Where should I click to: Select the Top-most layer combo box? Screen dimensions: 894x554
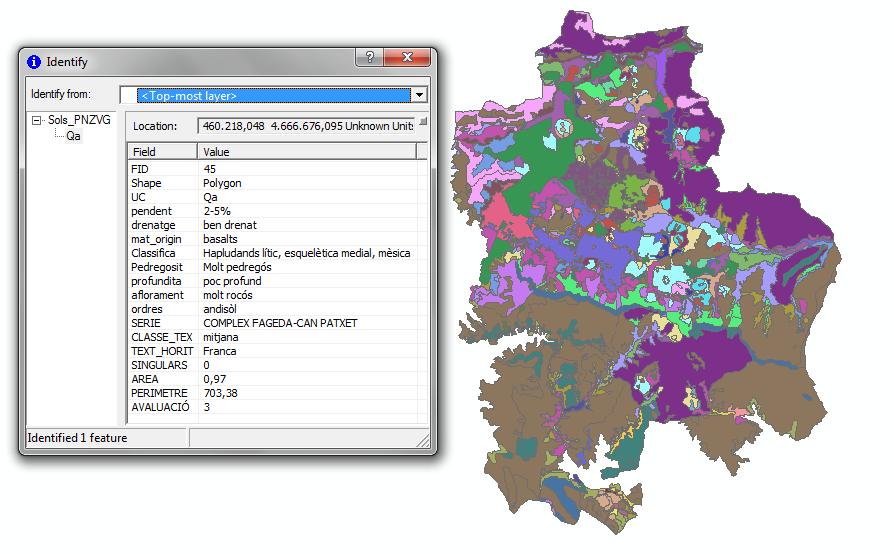273,95
